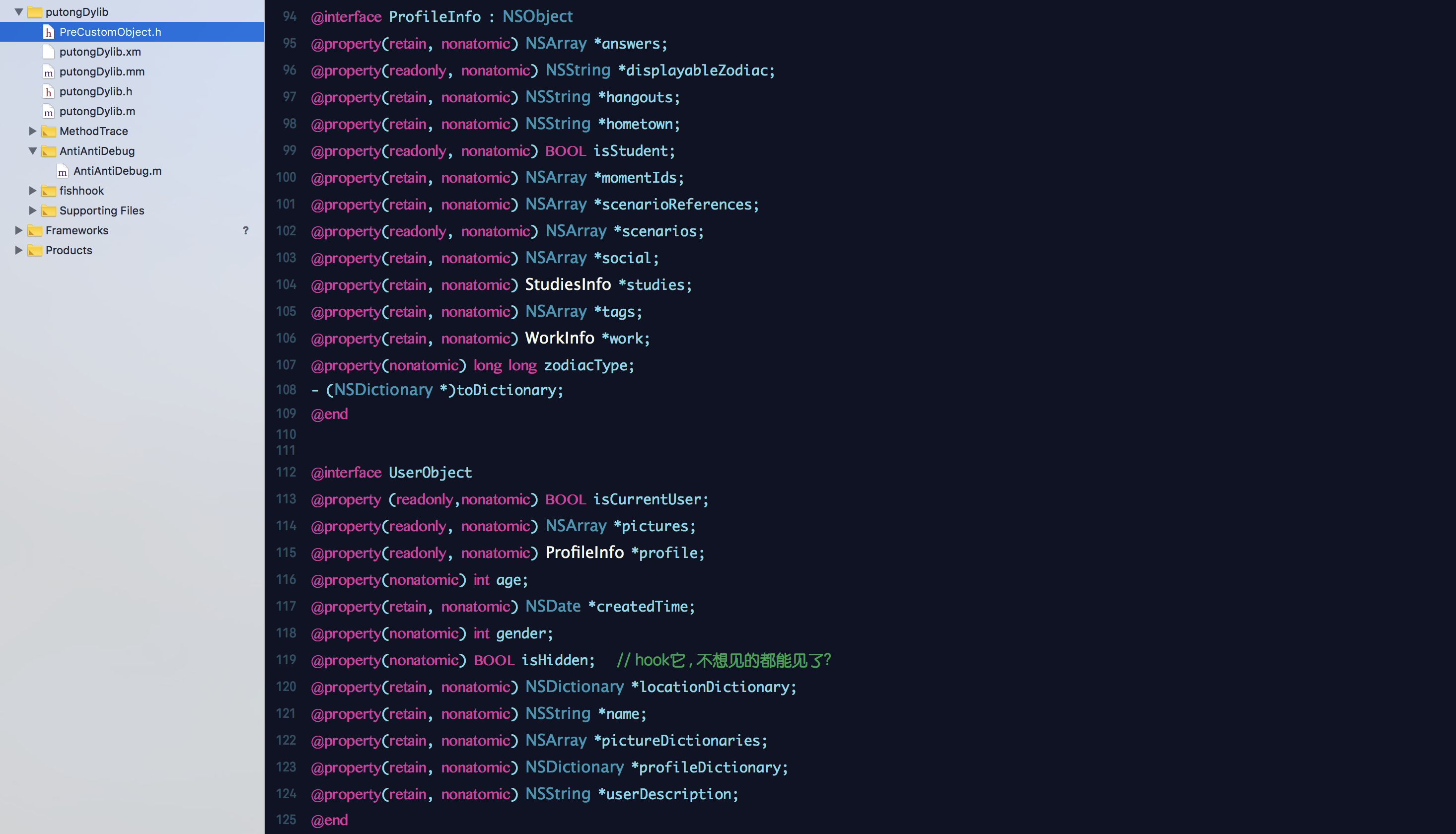Click the AntiAntiDebug.m file icon
Image resolution: width=1456 pixels, height=834 pixels.
pyautogui.click(x=63, y=171)
